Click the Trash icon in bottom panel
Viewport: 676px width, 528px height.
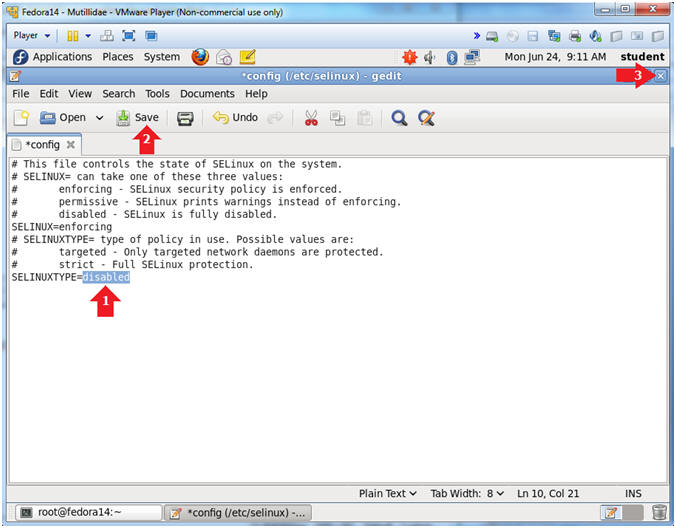(659, 512)
